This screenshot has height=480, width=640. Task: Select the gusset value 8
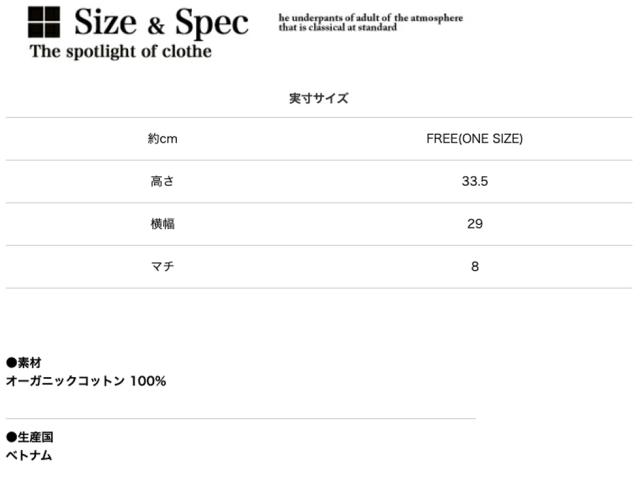pyautogui.click(x=475, y=267)
